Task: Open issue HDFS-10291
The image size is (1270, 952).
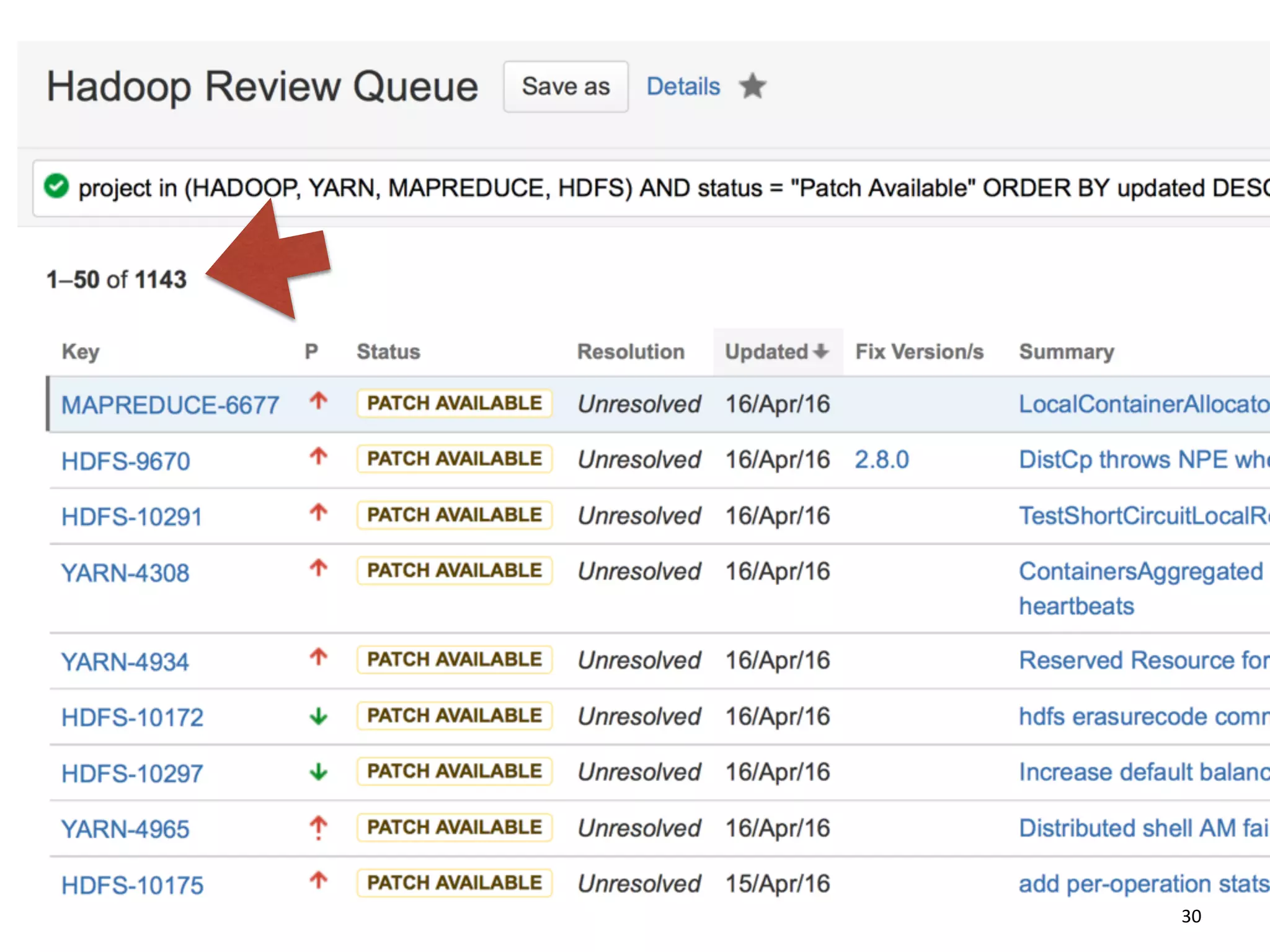Action: click(131, 517)
